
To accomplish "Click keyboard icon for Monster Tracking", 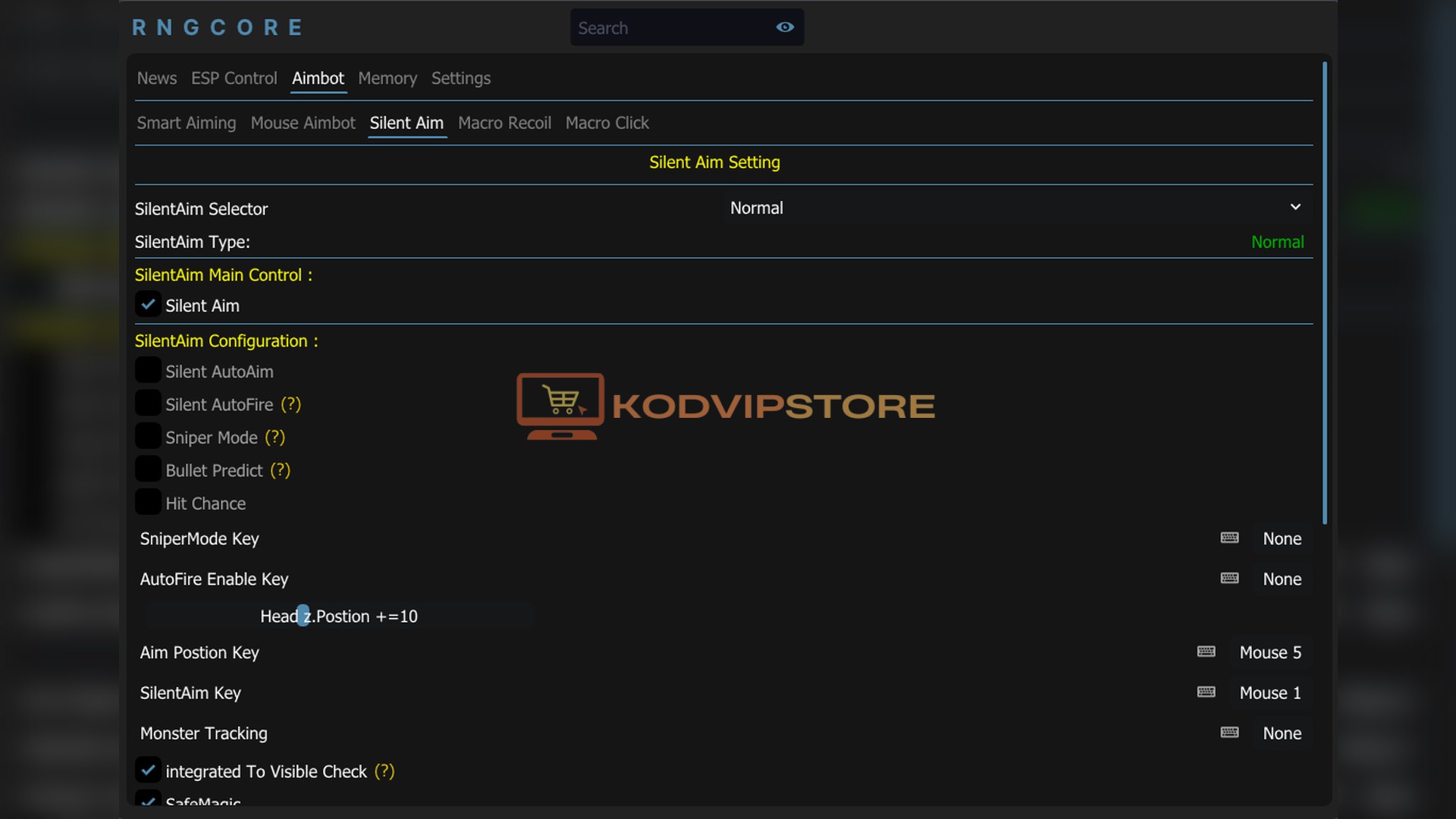I will [x=1229, y=733].
